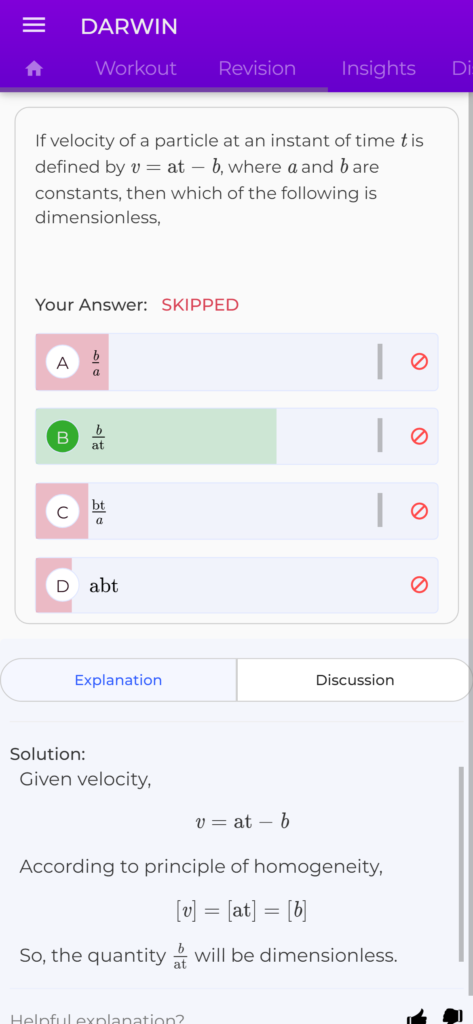Tap the ban icon on option D
The height and width of the screenshot is (1024, 473).
[419, 585]
